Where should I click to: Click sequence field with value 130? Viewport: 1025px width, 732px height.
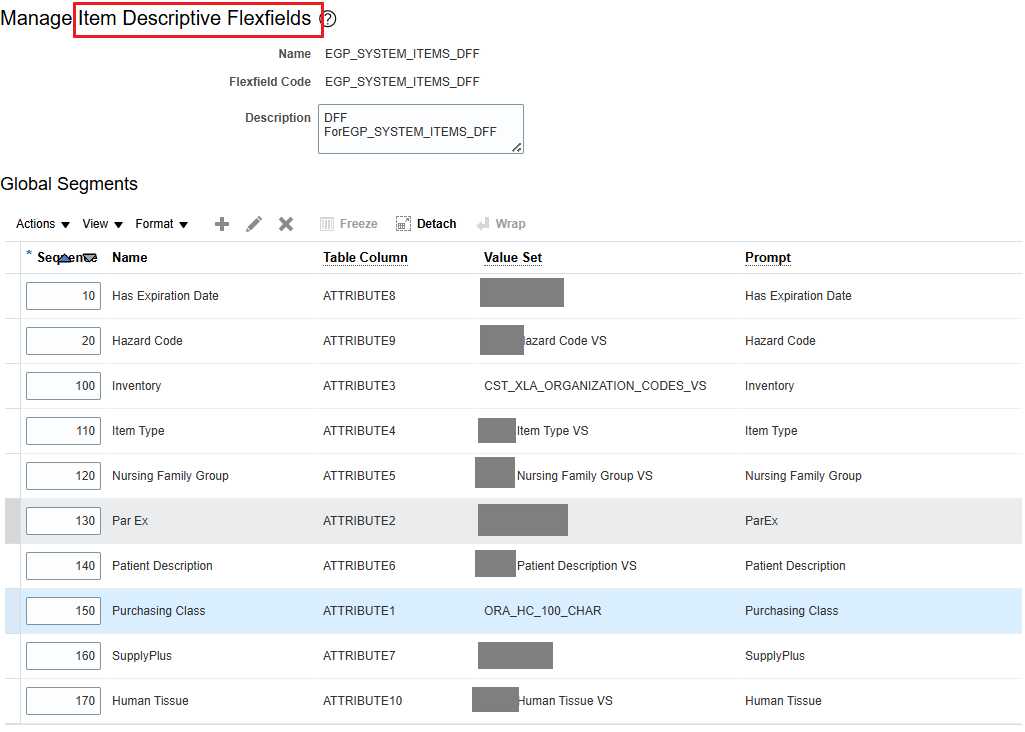pyautogui.click(x=63, y=522)
